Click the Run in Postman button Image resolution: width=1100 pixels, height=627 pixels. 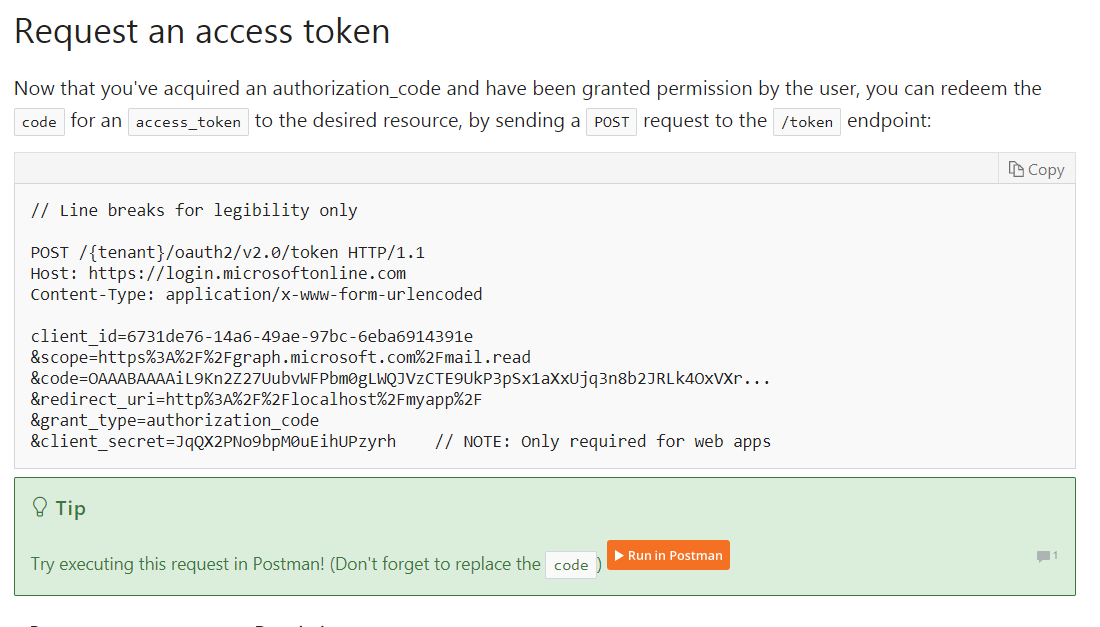click(x=668, y=555)
